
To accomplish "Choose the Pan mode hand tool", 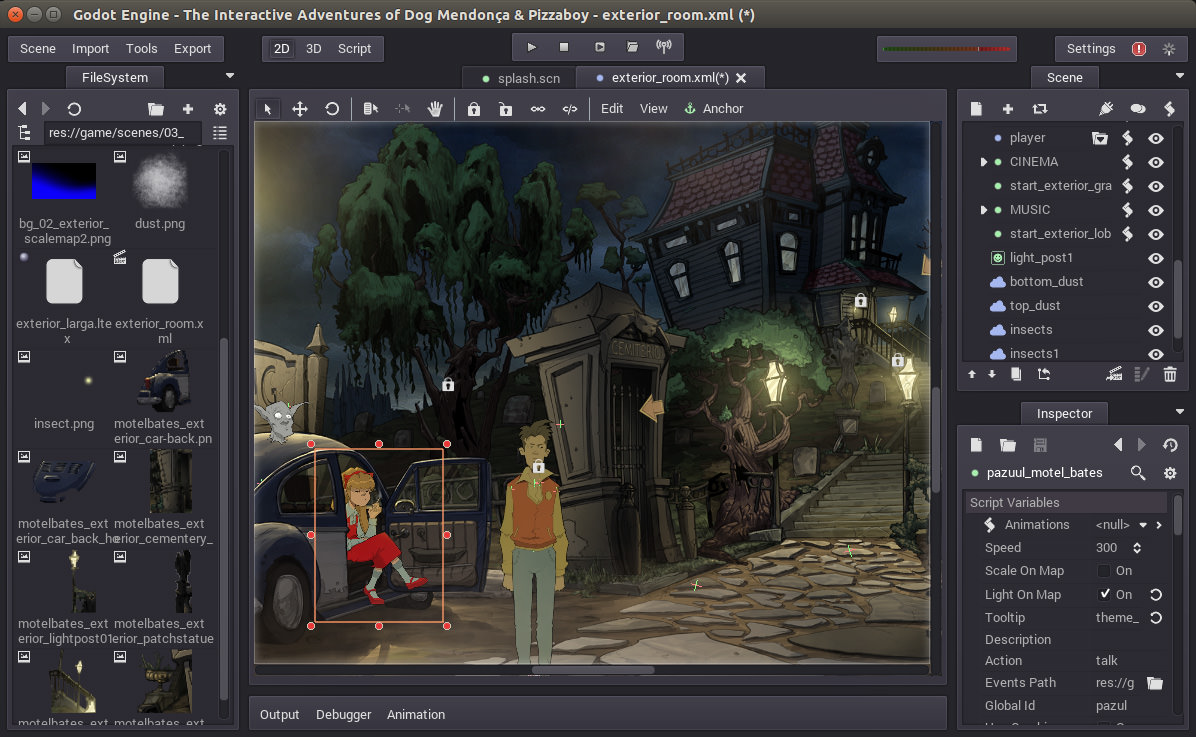I will (x=435, y=108).
